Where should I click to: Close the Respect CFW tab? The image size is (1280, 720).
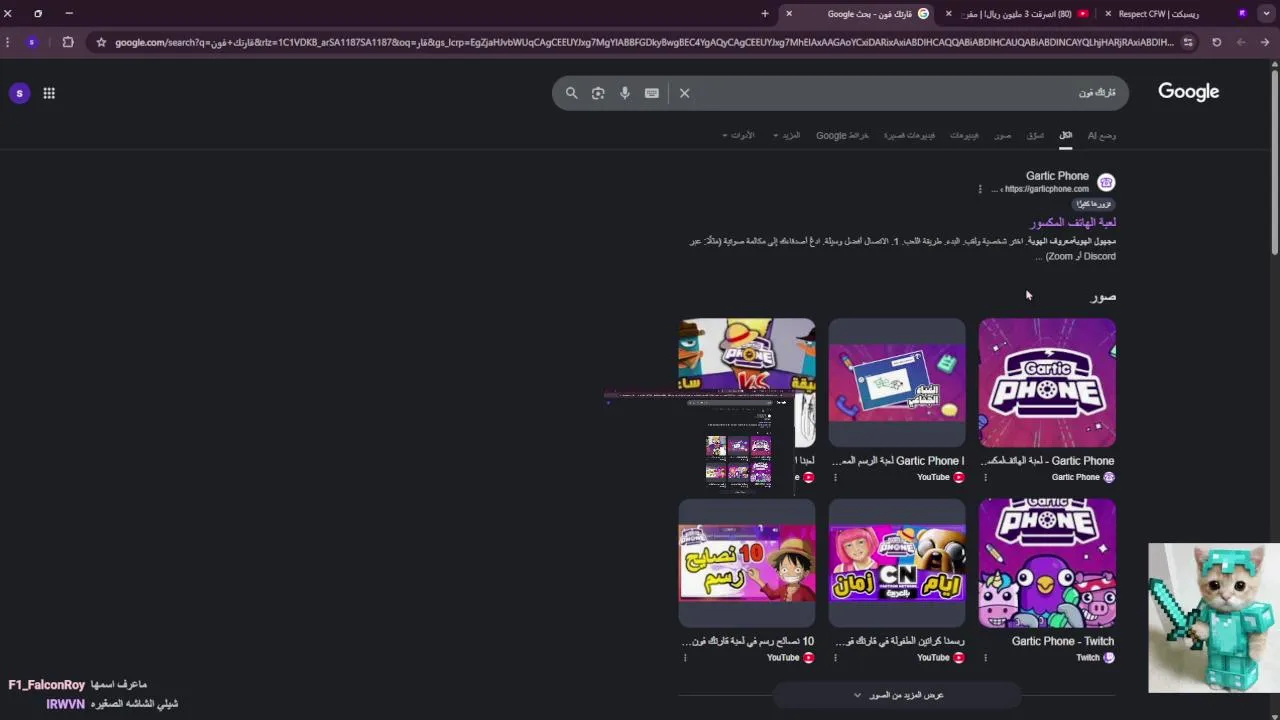(x=1108, y=14)
